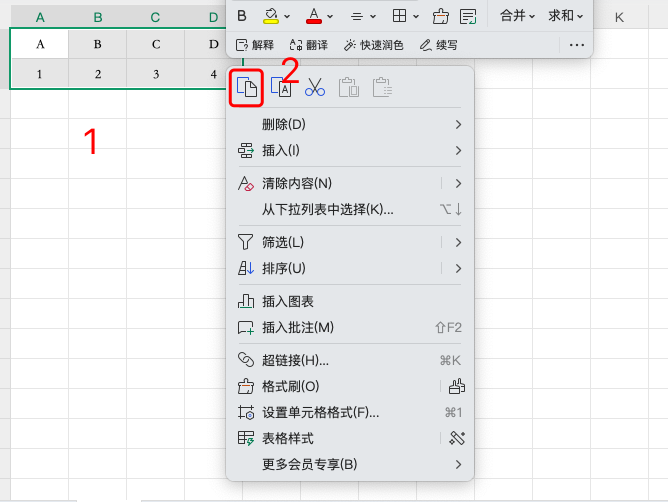
Task: Open the 合并 merge dropdown
Action: 517,16
